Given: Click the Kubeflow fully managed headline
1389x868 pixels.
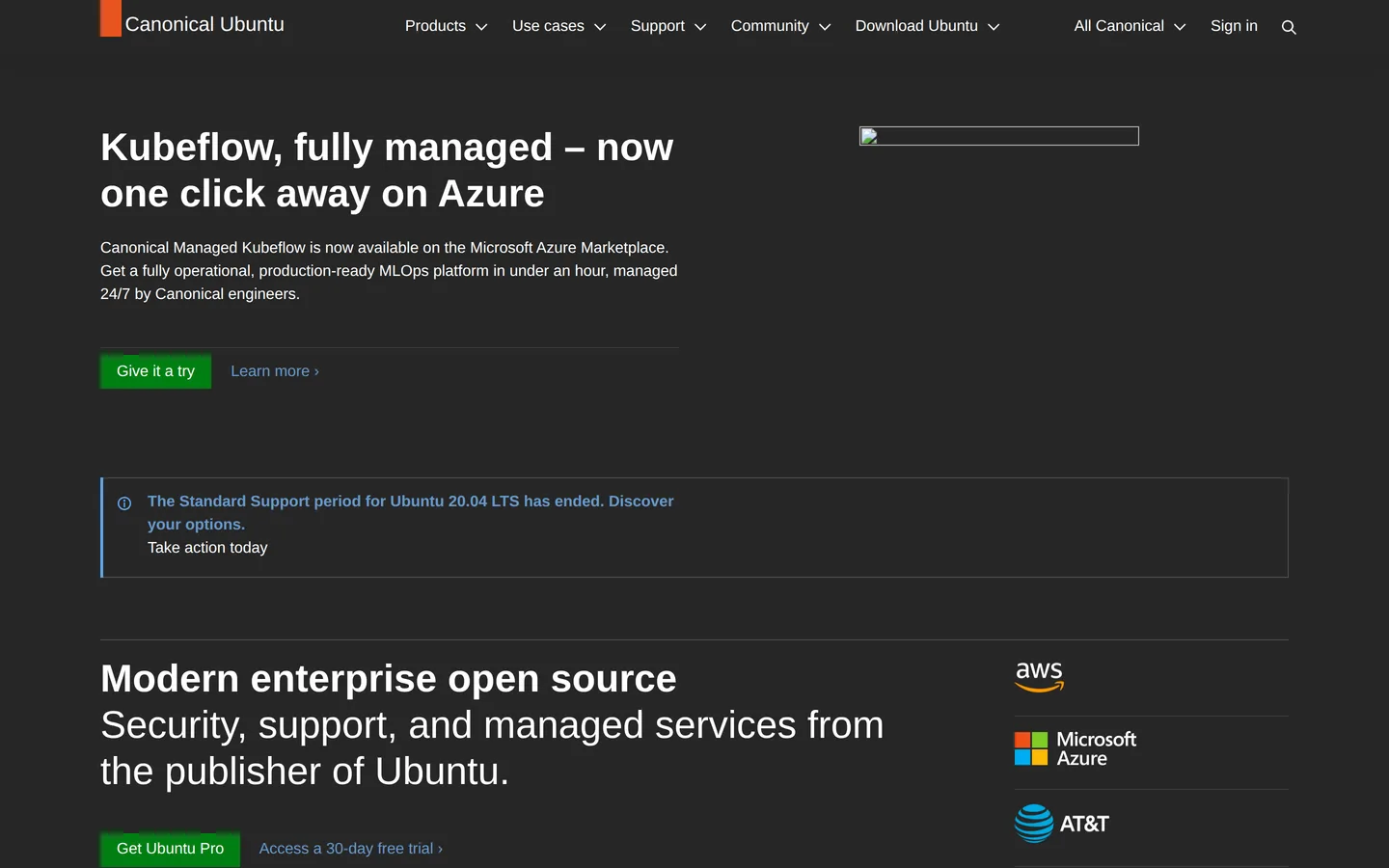Looking at the screenshot, I should 387,171.
